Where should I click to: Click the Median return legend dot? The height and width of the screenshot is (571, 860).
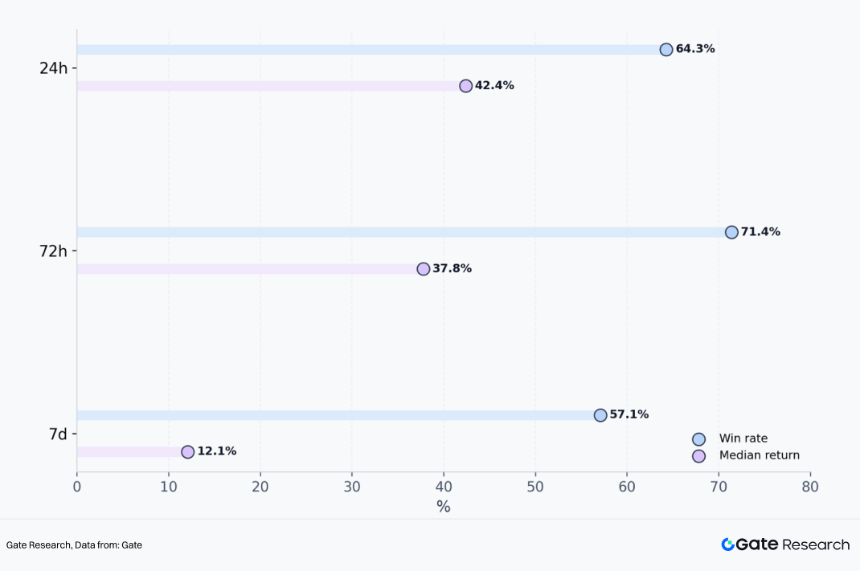click(x=699, y=456)
